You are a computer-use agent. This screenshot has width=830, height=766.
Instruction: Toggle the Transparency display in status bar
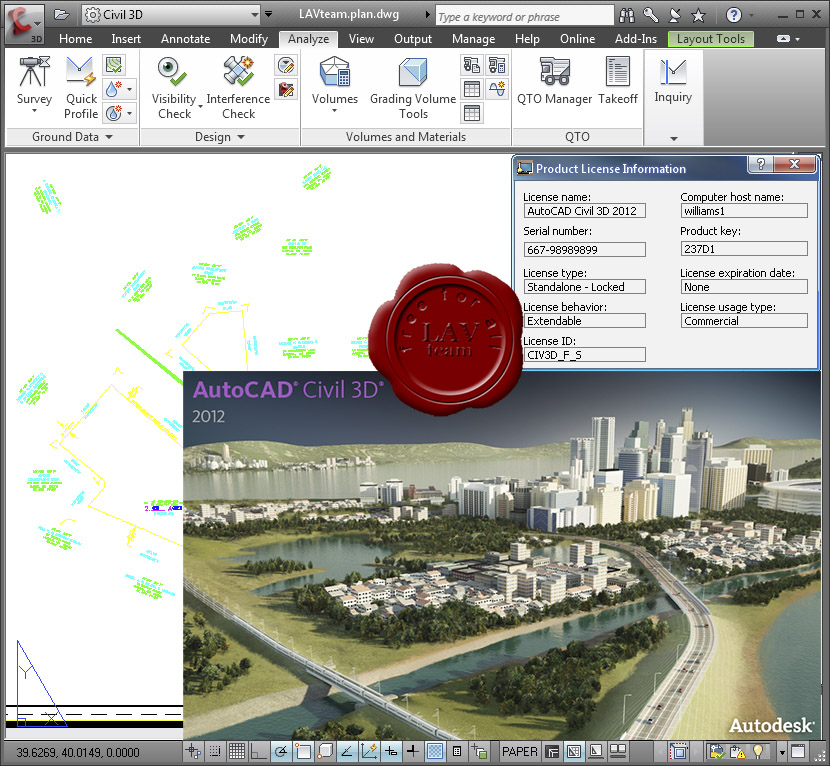(435, 751)
